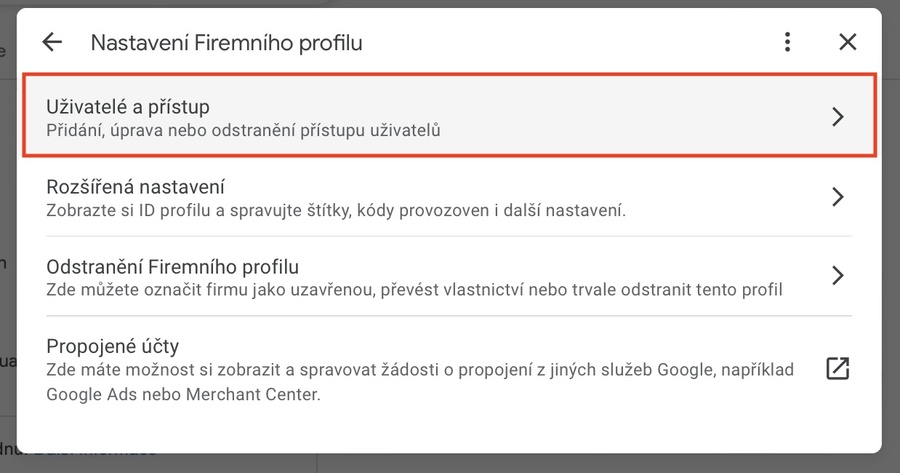The width and height of the screenshot is (900, 473).
Task: Close the Nastavení Firemního profilu dialog
Action: pyautogui.click(x=848, y=42)
